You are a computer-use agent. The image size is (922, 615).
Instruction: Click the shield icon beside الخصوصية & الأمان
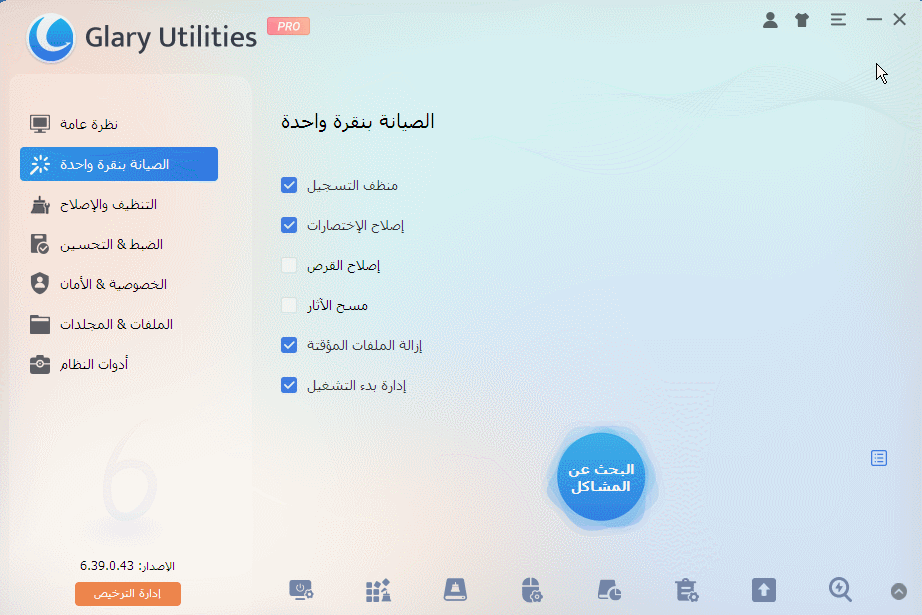click(x=40, y=283)
